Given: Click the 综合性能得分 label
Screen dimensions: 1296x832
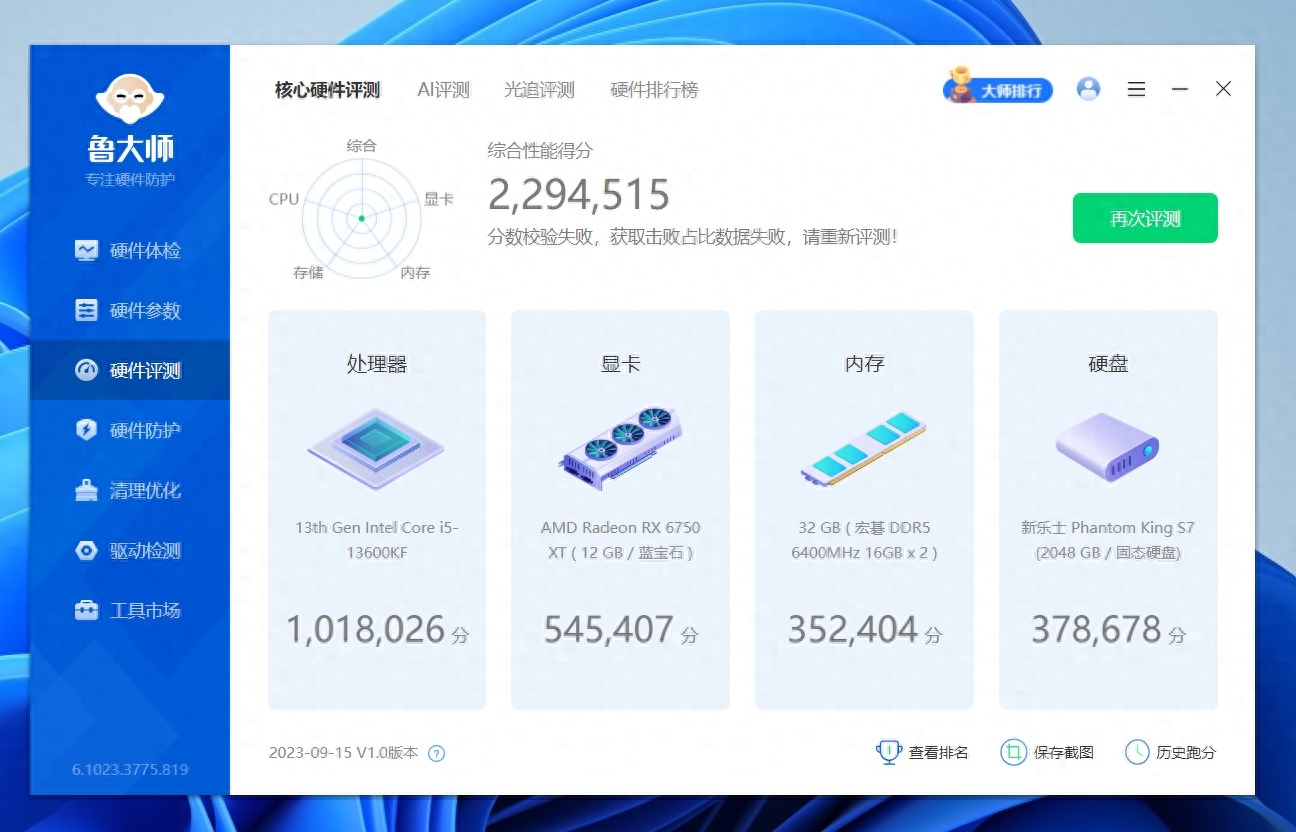Looking at the screenshot, I should point(540,151).
